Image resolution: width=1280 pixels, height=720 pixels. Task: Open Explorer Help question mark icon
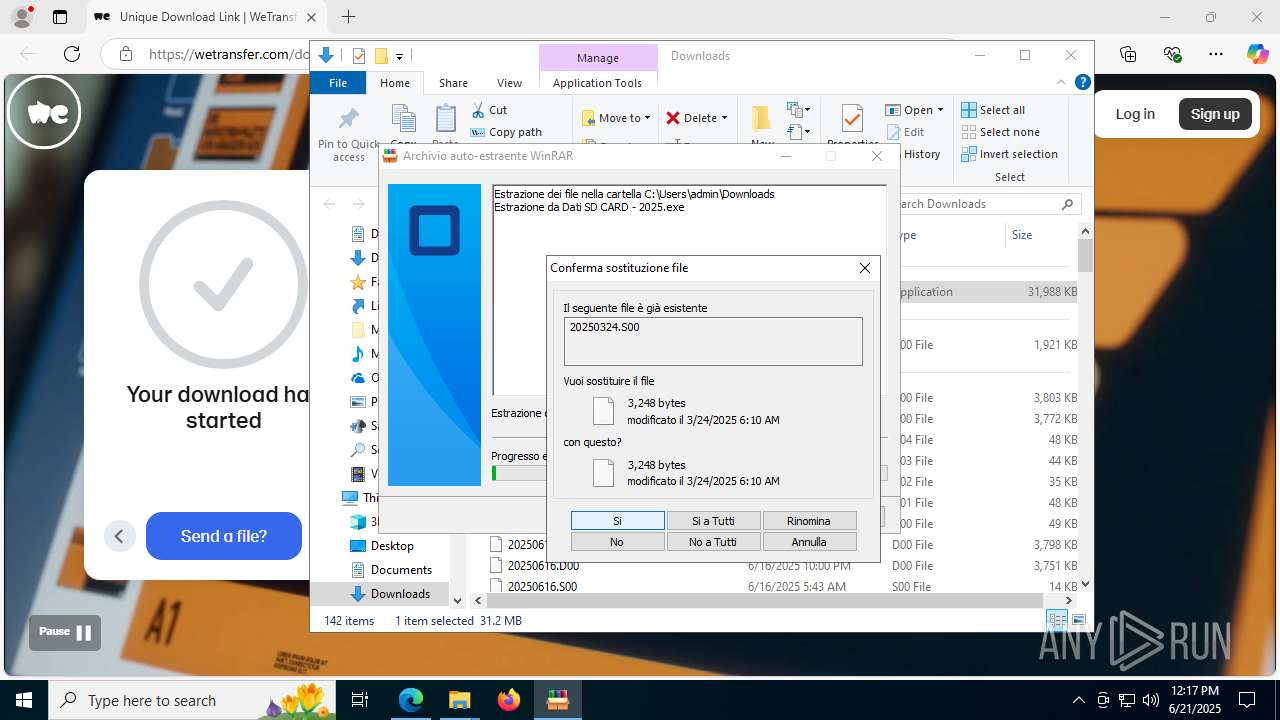1082,83
